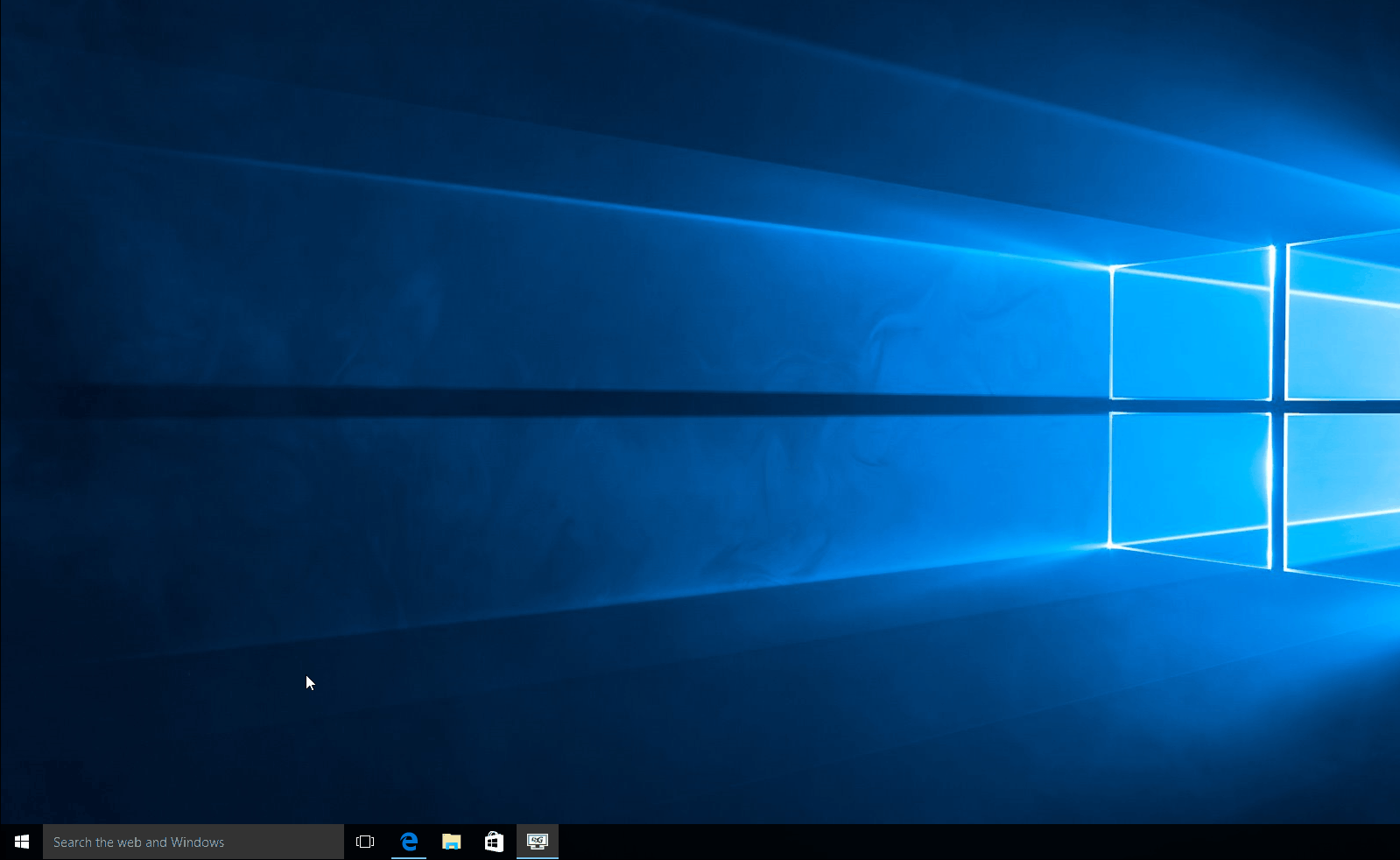Screen dimensions: 1400x860
Task: Show all open windows via Task View
Action: pyautogui.click(x=365, y=842)
